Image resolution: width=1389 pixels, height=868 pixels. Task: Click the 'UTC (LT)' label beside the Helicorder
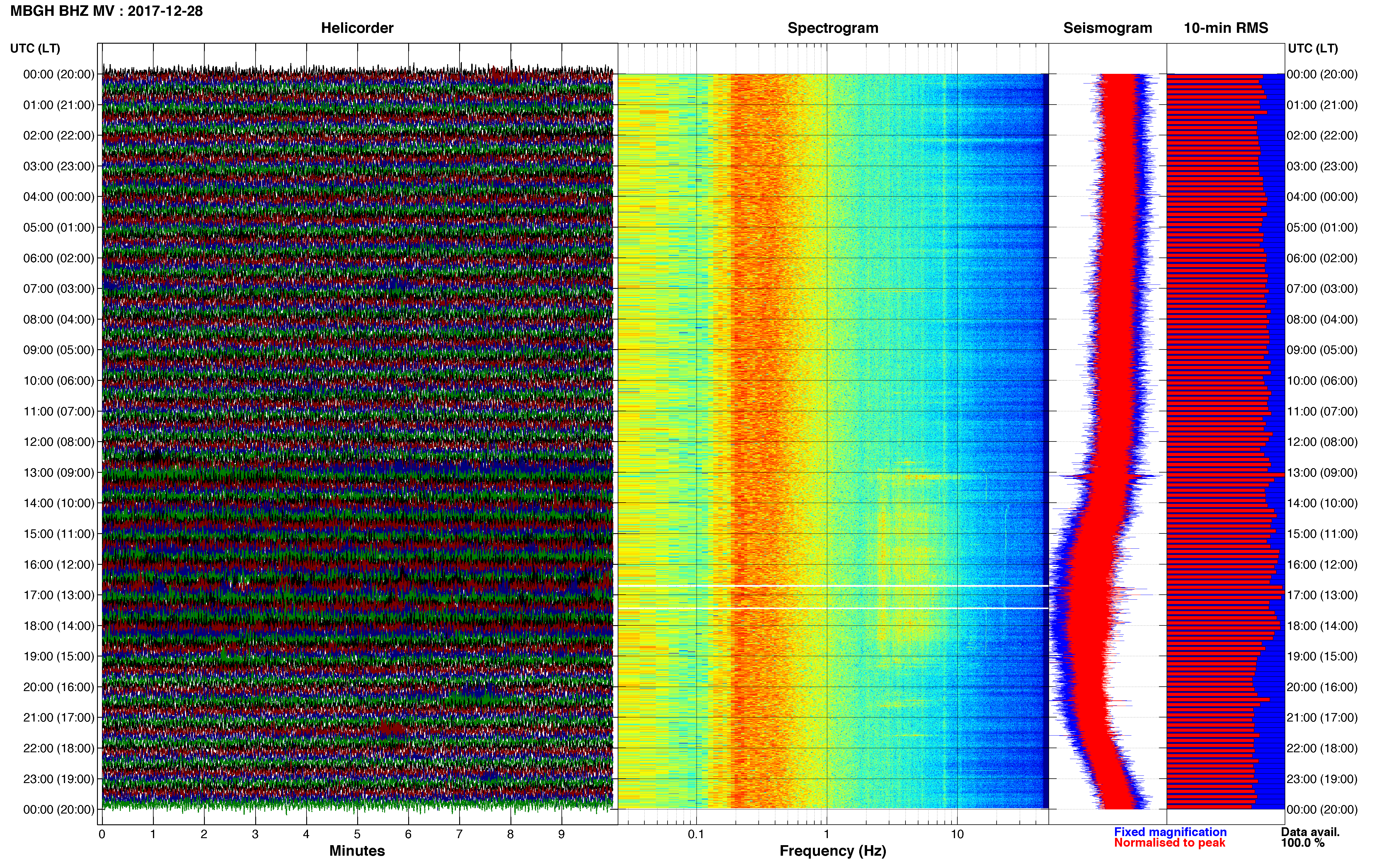(x=35, y=48)
